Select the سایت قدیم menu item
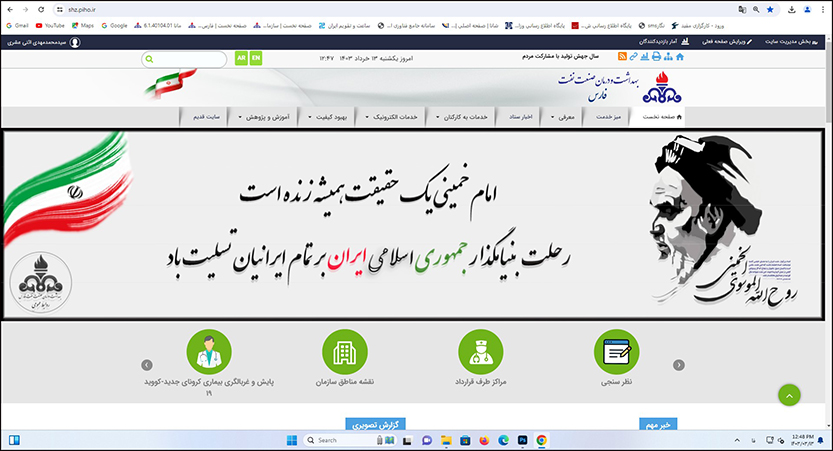833x451 pixels. [206, 117]
